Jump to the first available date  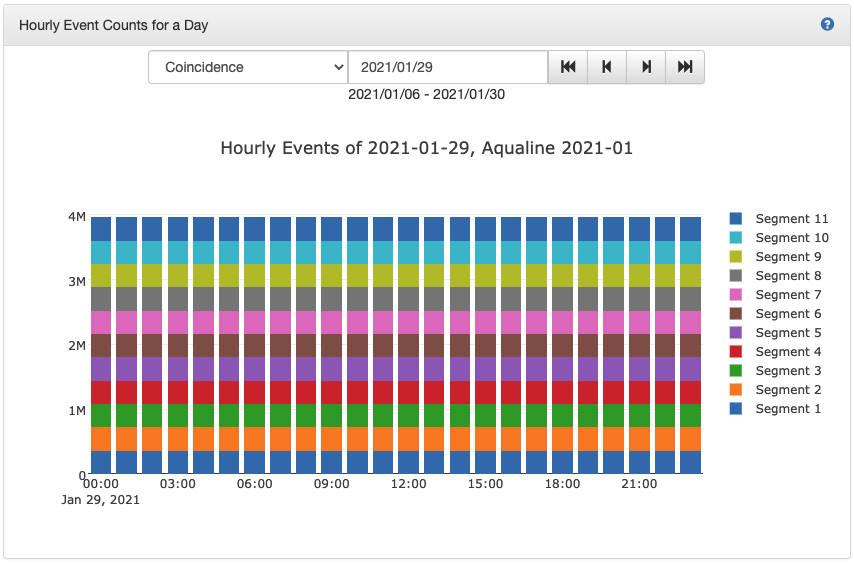pyautogui.click(x=568, y=67)
